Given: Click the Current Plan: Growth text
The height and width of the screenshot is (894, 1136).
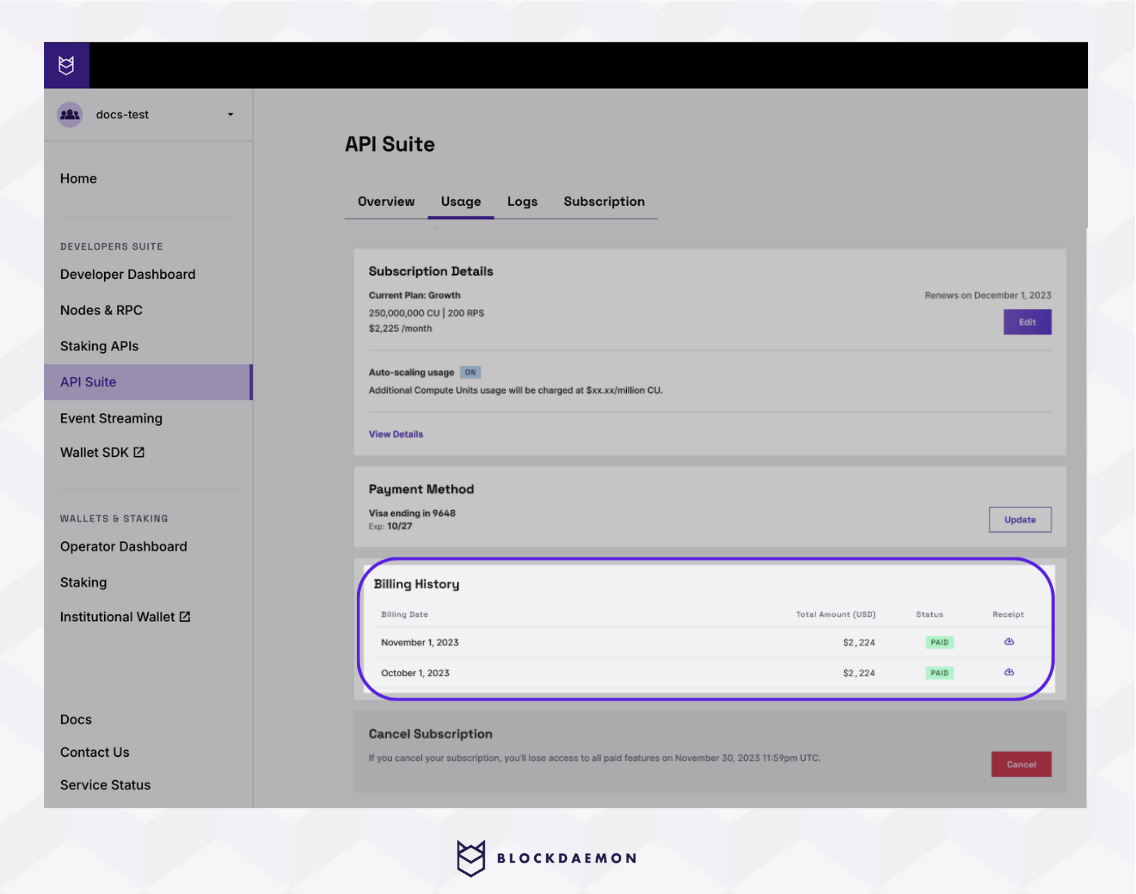Looking at the screenshot, I should click(x=414, y=296).
